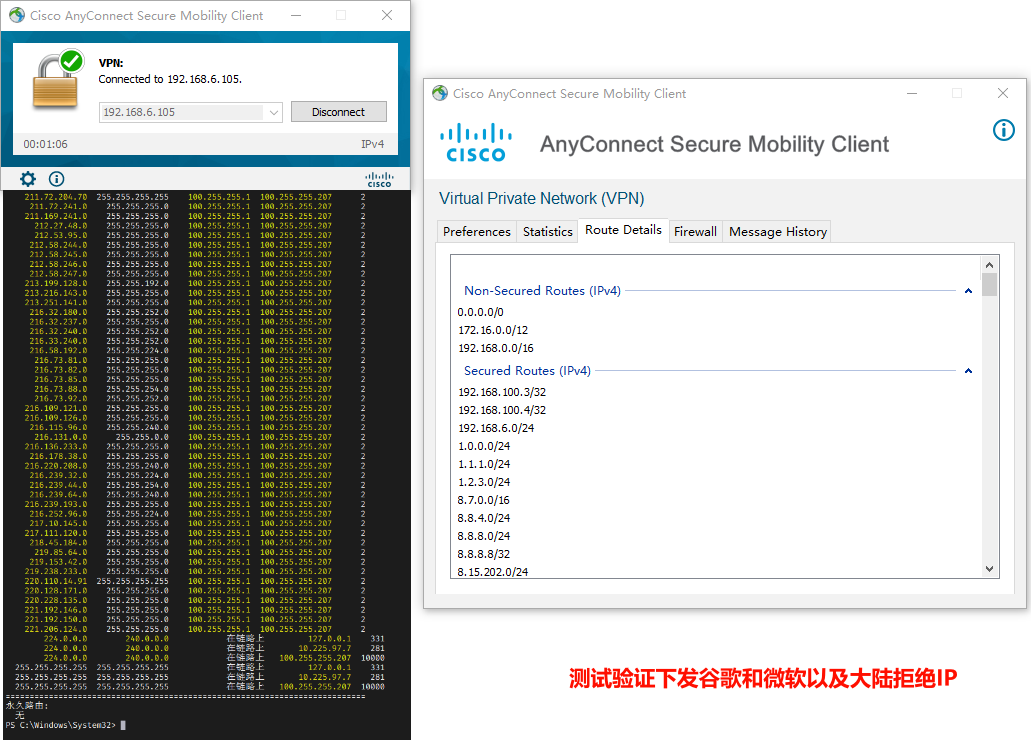This screenshot has width=1031, height=746.
Task: Click the PowerShell prompt PS C:\Windows\System32>
Action: point(60,725)
